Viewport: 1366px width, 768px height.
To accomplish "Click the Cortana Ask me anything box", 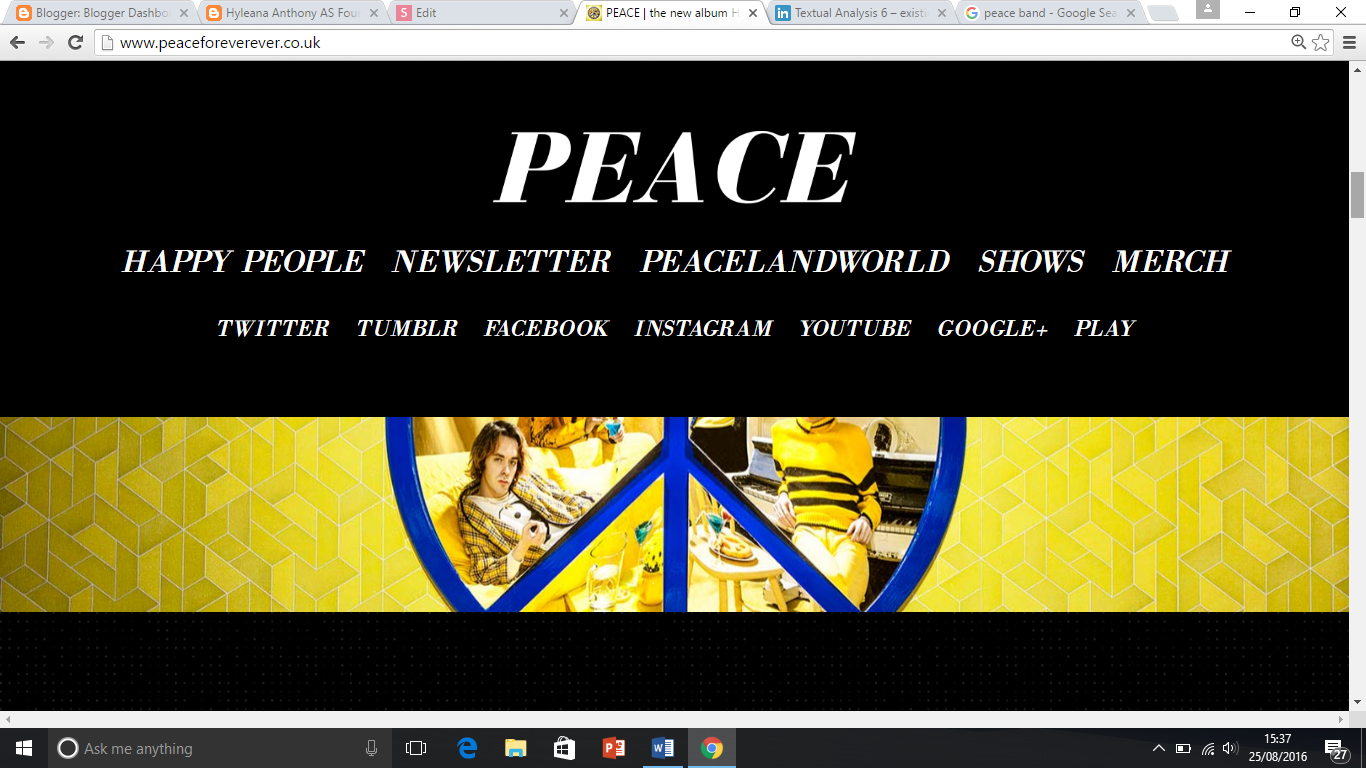I will click(x=220, y=748).
